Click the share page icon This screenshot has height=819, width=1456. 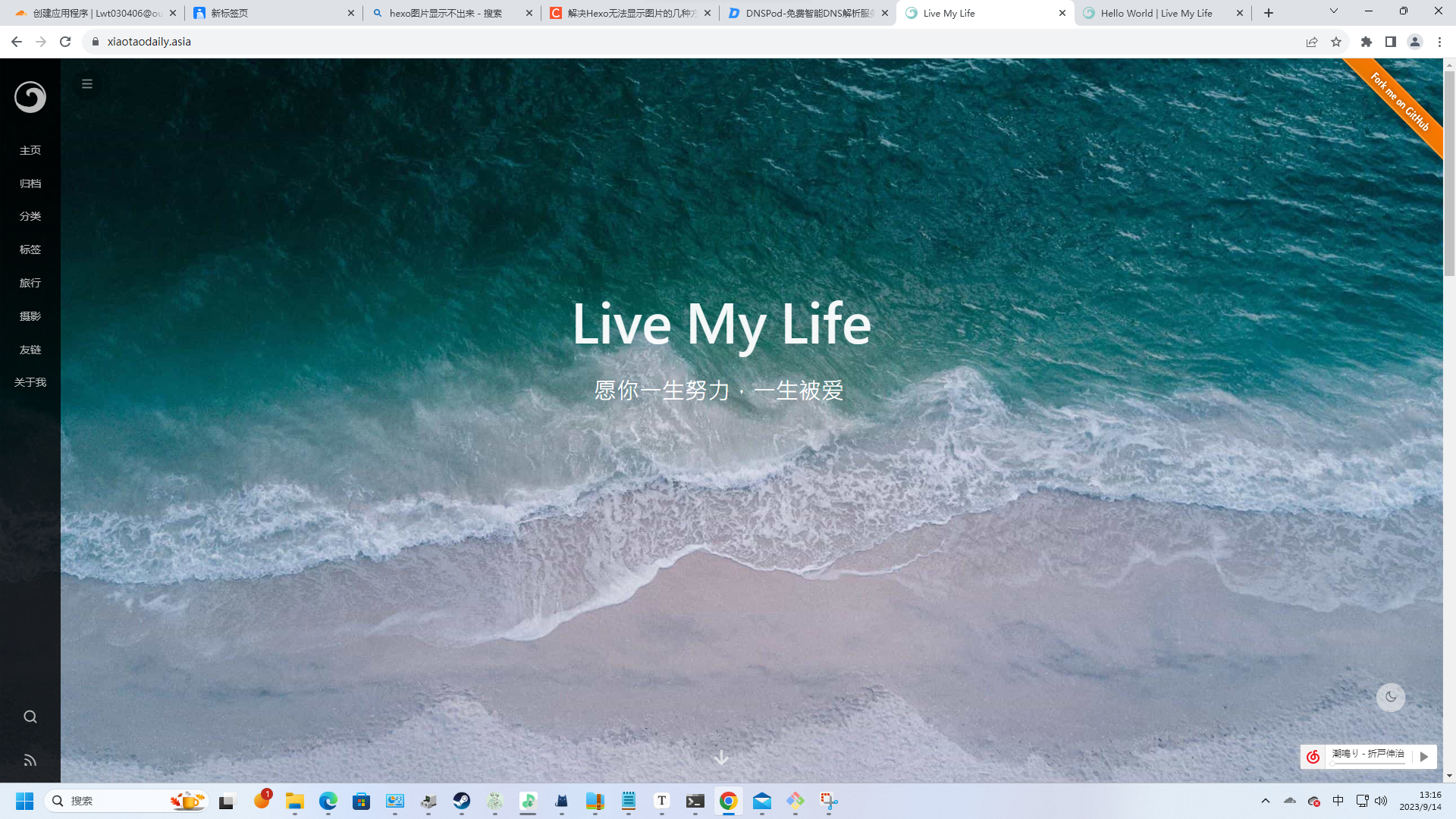1312,42
